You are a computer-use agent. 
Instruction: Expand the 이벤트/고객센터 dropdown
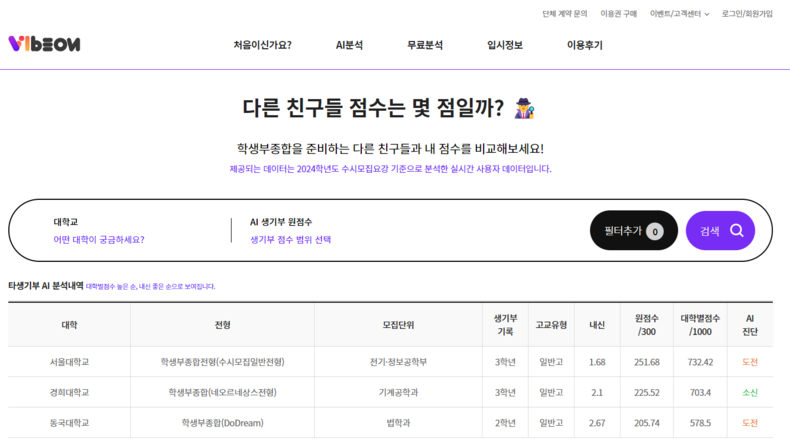pyautogui.click(x=679, y=14)
